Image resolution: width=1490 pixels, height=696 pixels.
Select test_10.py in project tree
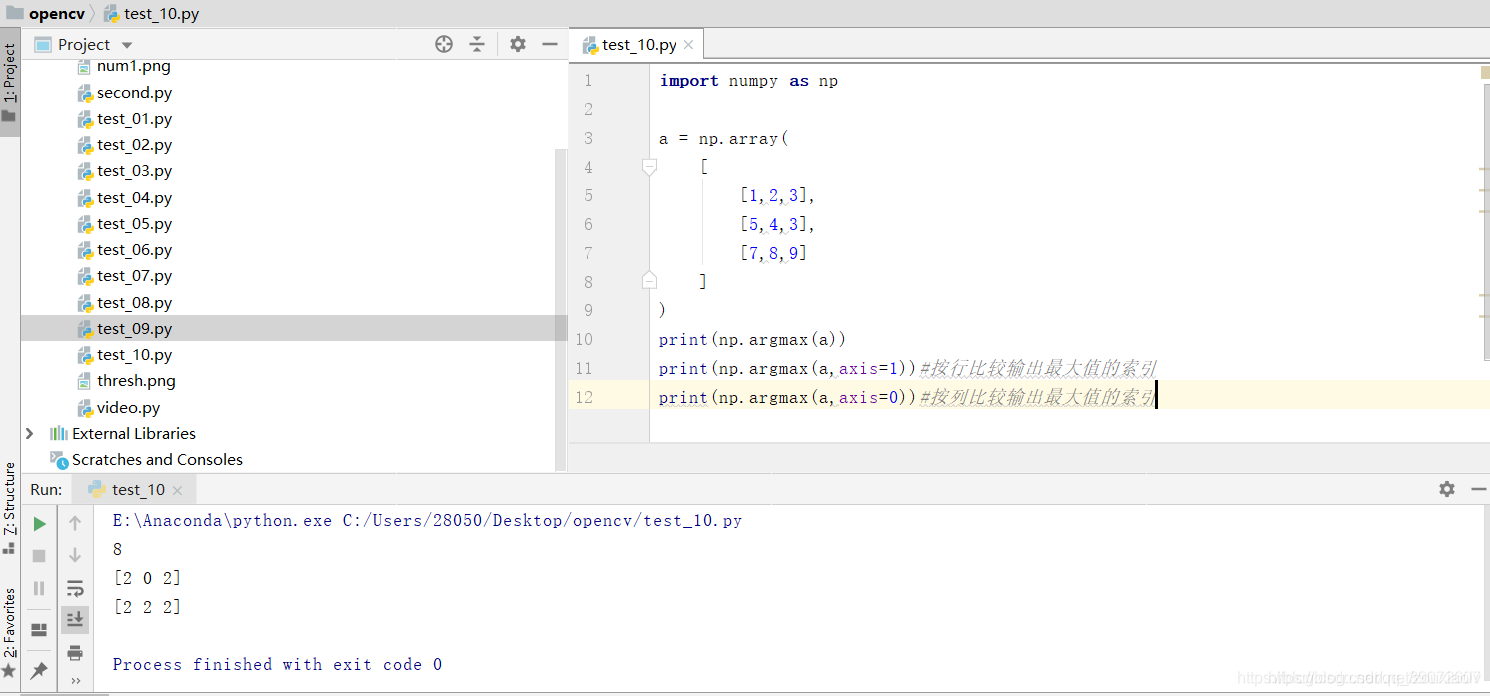tap(134, 355)
